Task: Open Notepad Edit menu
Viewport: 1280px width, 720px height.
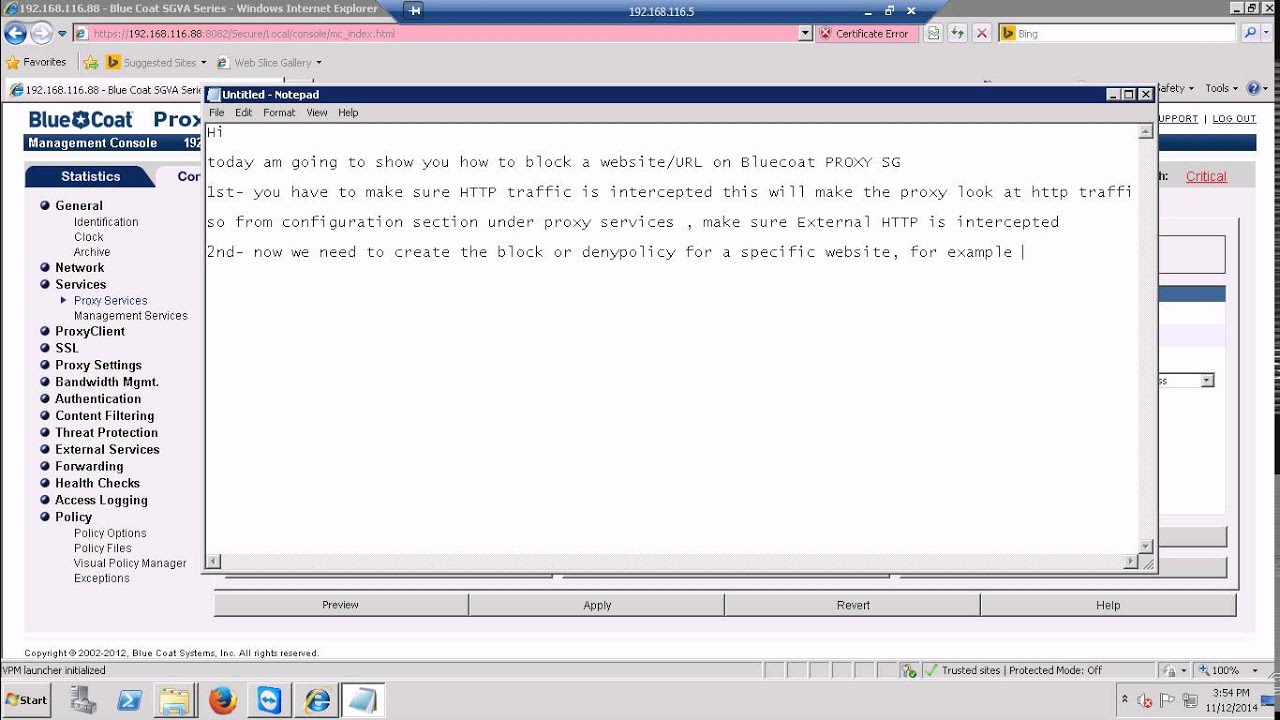Action: [243, 112]
